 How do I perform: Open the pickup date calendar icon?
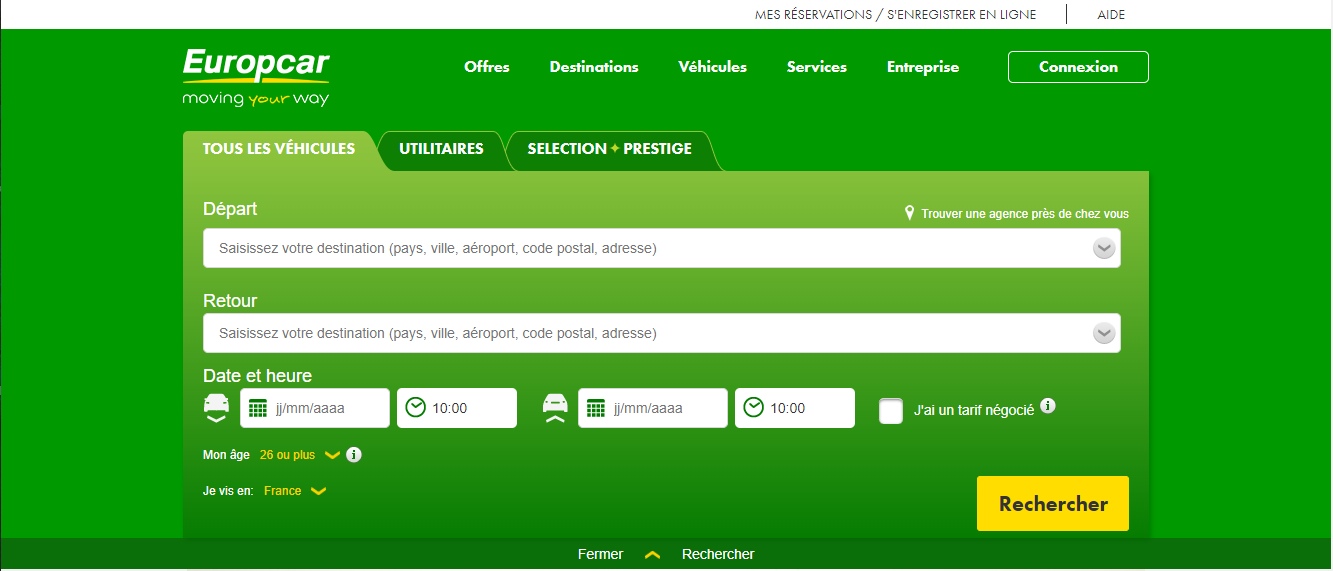(258, 408)
